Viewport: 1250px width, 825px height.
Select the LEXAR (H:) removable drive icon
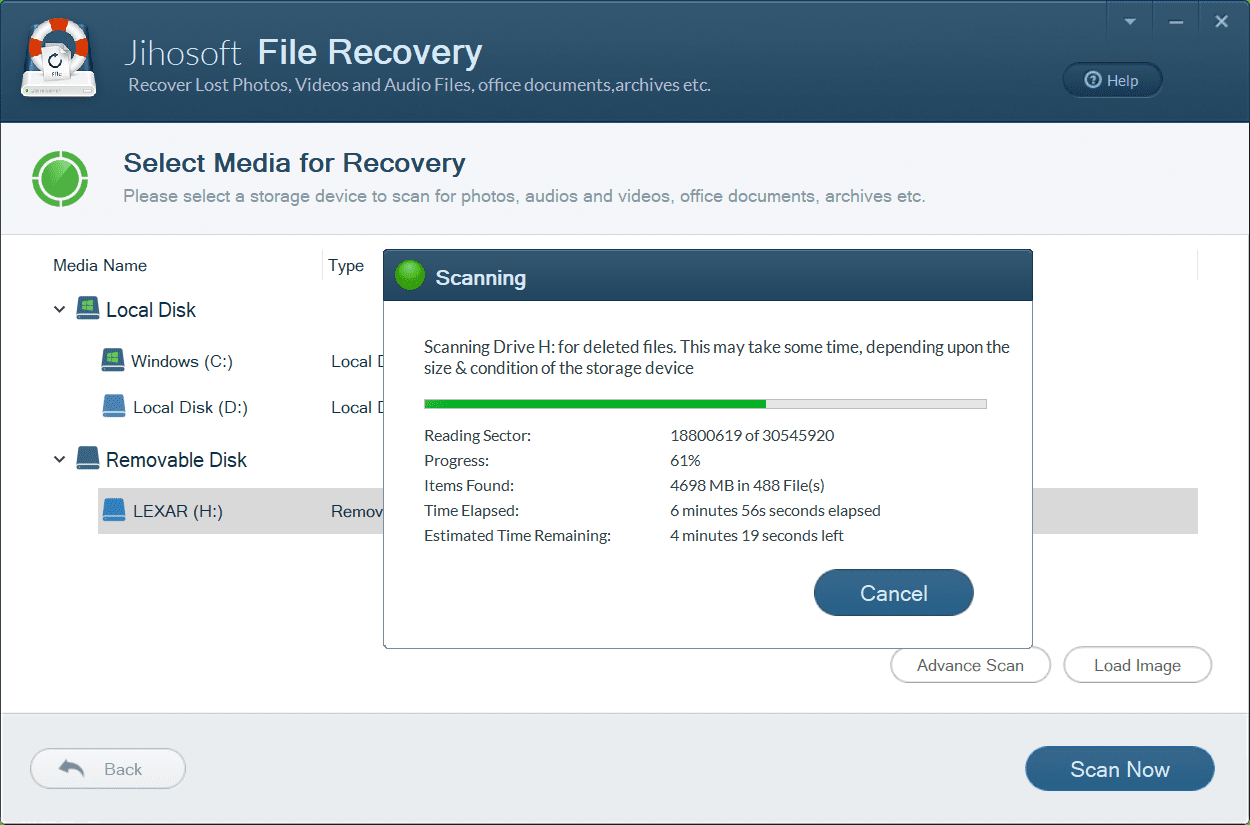click(x=113, y=510)
